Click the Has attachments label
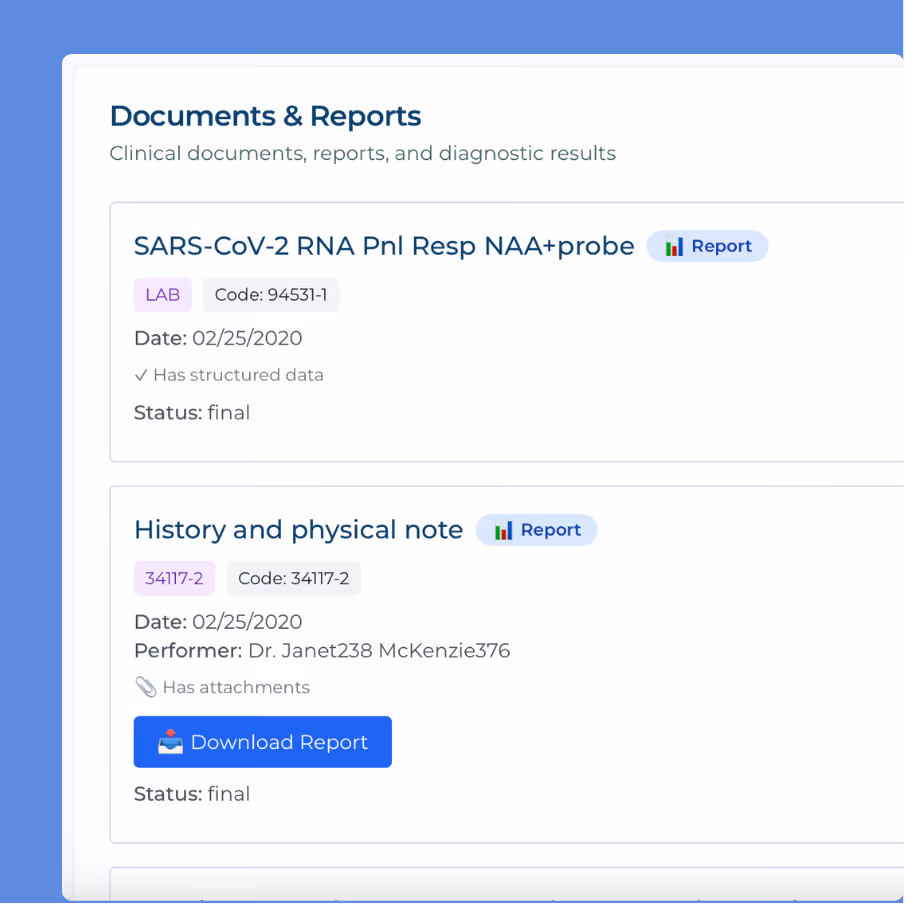Screen dimensions: 905x904 coord(236,687)
